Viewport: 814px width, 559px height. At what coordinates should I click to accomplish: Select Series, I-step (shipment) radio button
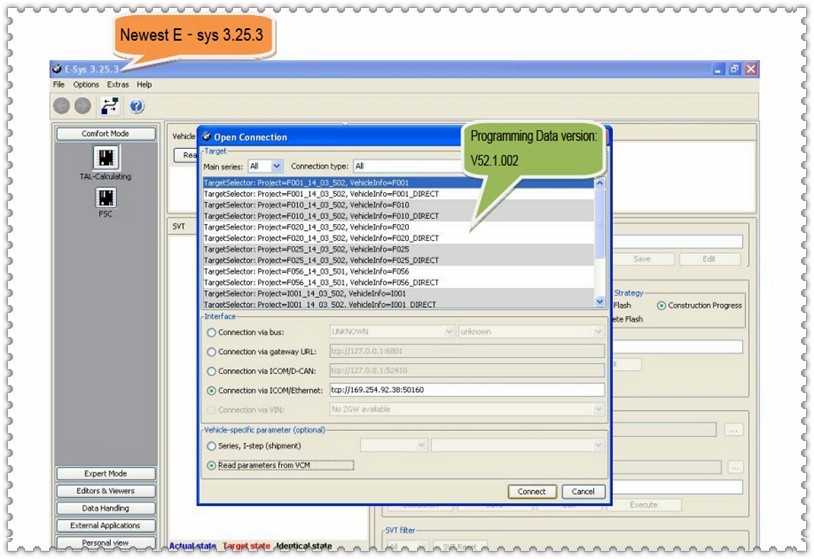tap(210, 446)
